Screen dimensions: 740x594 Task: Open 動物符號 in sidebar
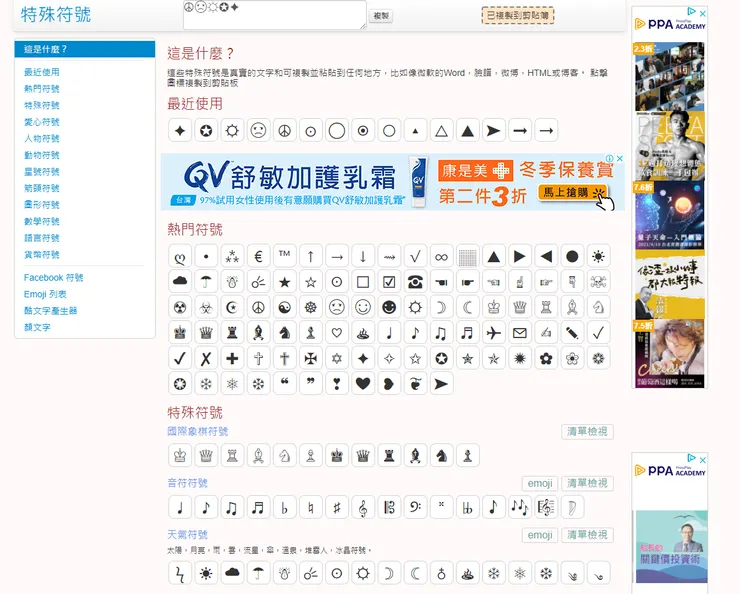42,155
